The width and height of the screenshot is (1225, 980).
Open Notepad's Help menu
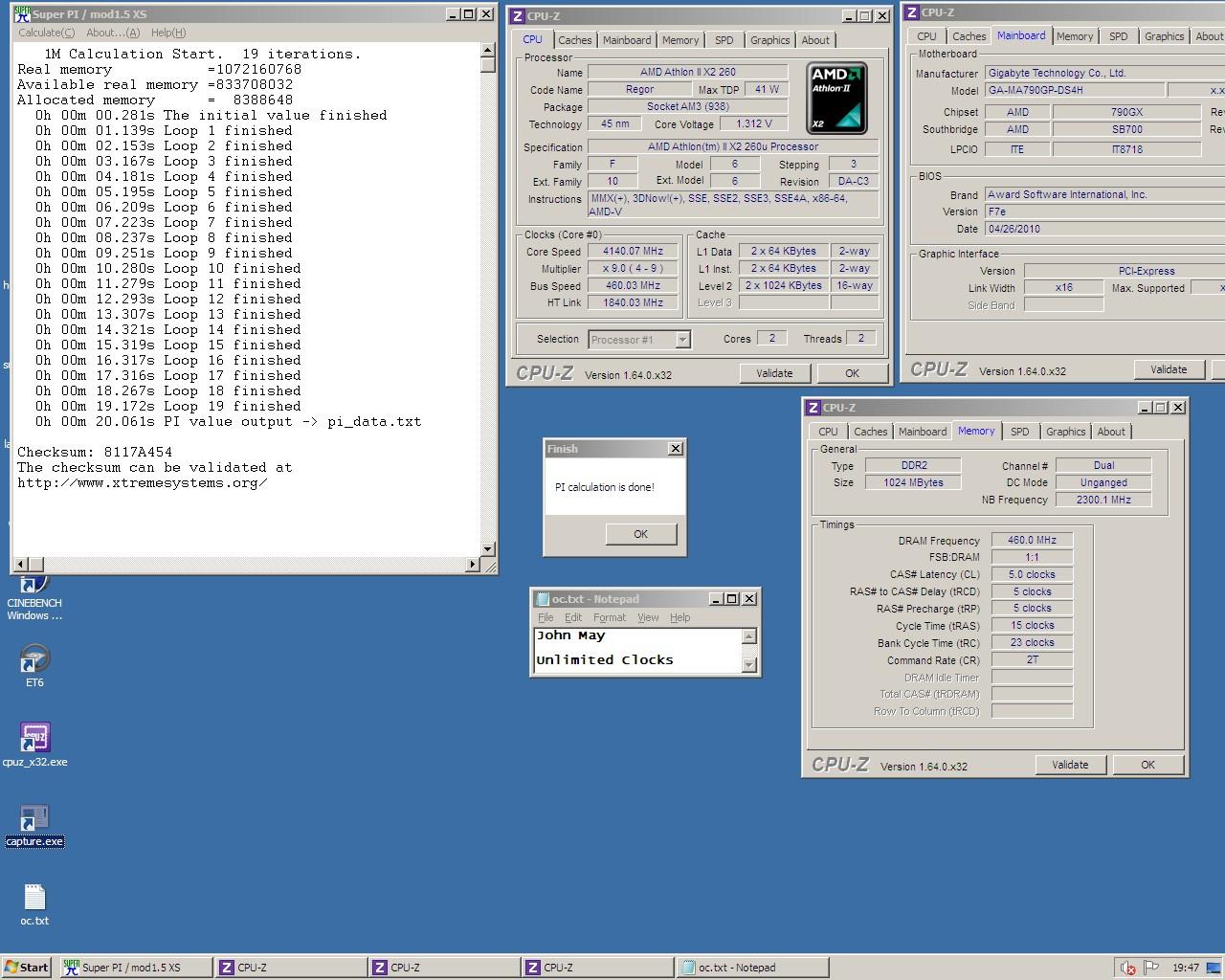[x=679, y=617]
